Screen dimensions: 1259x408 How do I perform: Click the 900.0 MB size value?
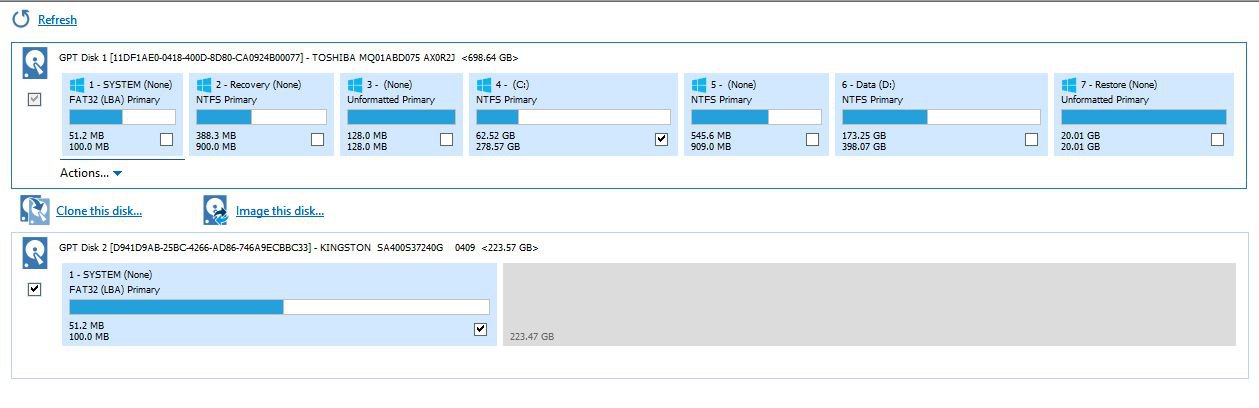point(216,147)
